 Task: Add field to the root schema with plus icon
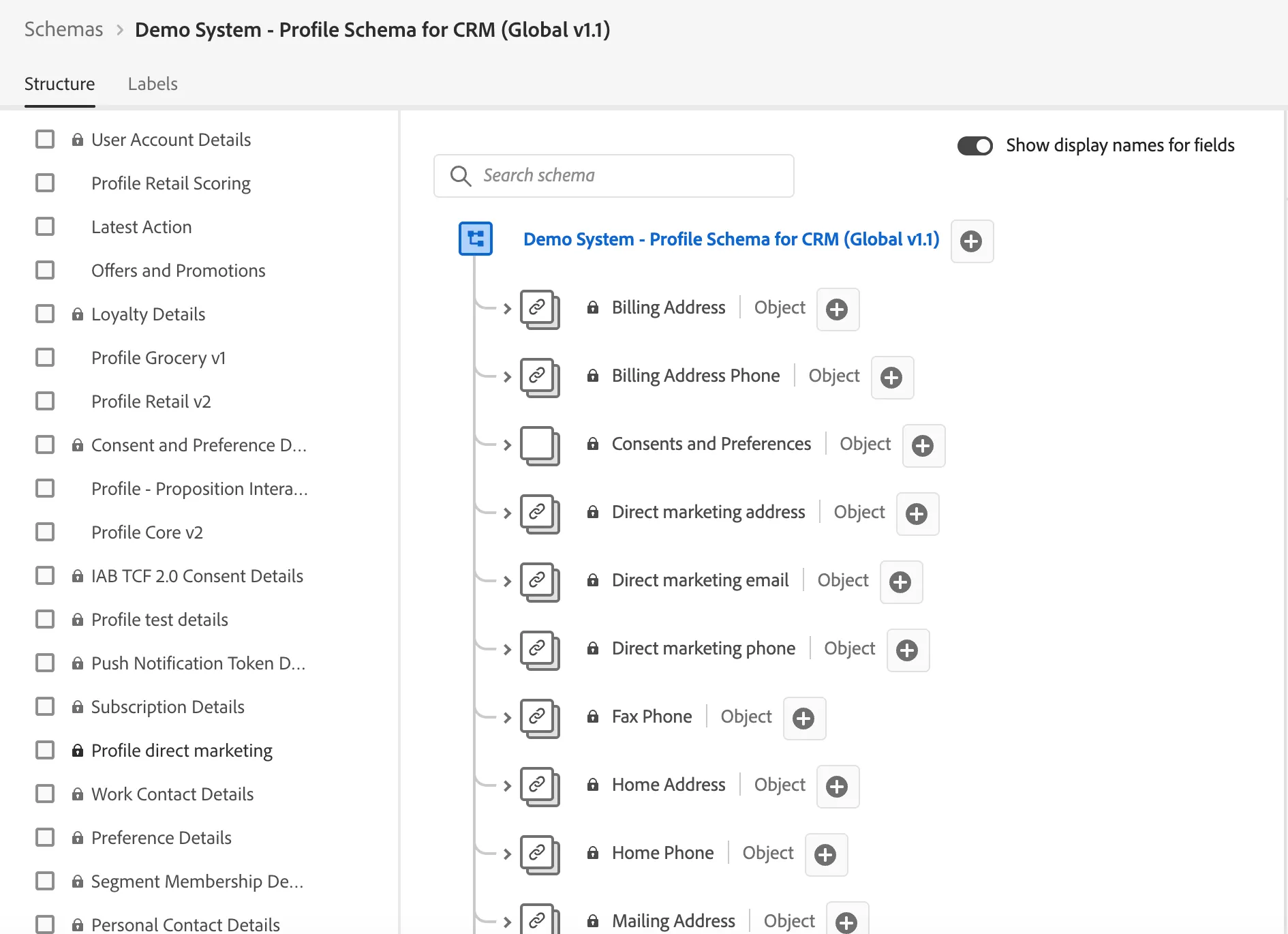tap(972, 241)
